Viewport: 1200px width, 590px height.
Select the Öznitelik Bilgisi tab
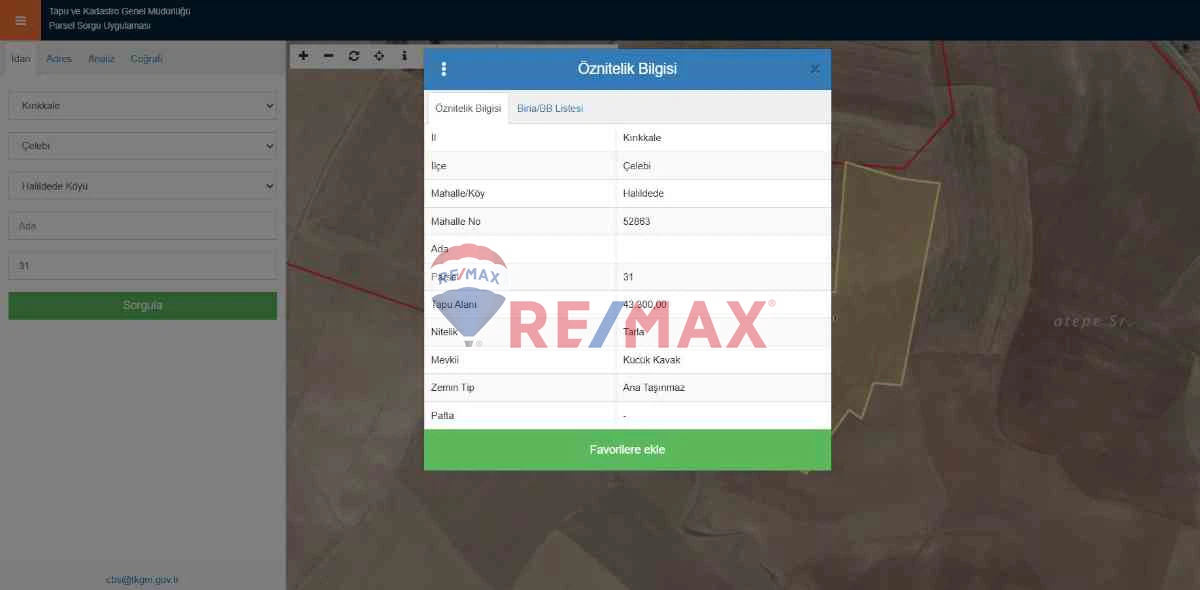(x=468, y=108)
